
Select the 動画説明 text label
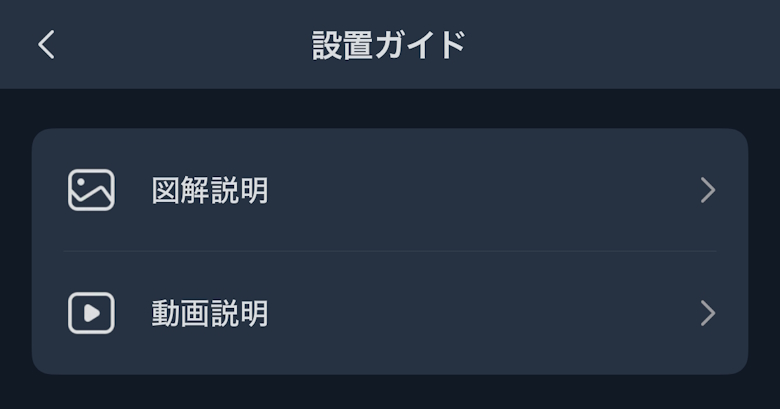210,314
